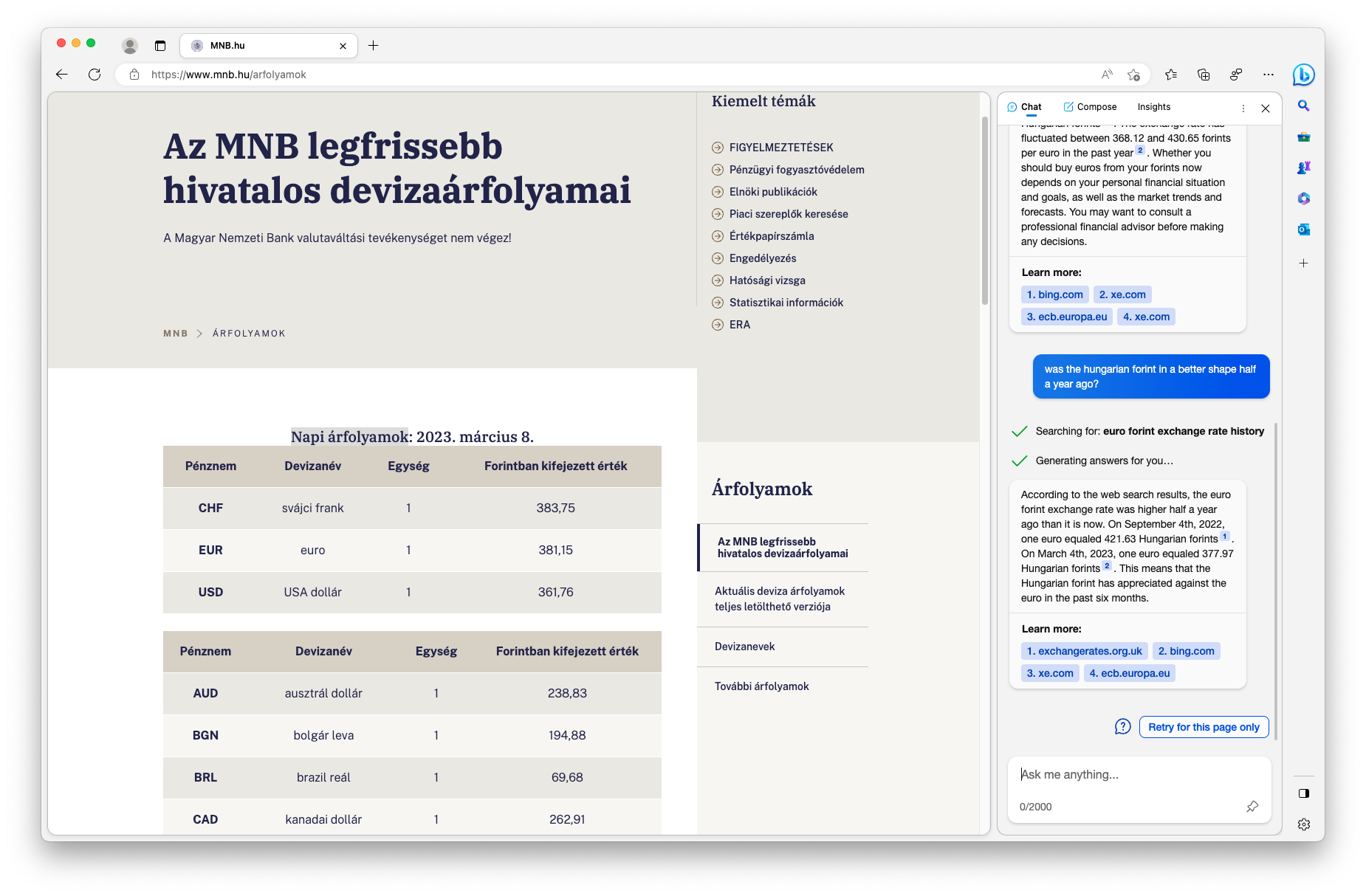This screenshot has width=1366, height=896.
Task: Open Outlook icon in the sidebar
Action: [x=1303, y=230]
